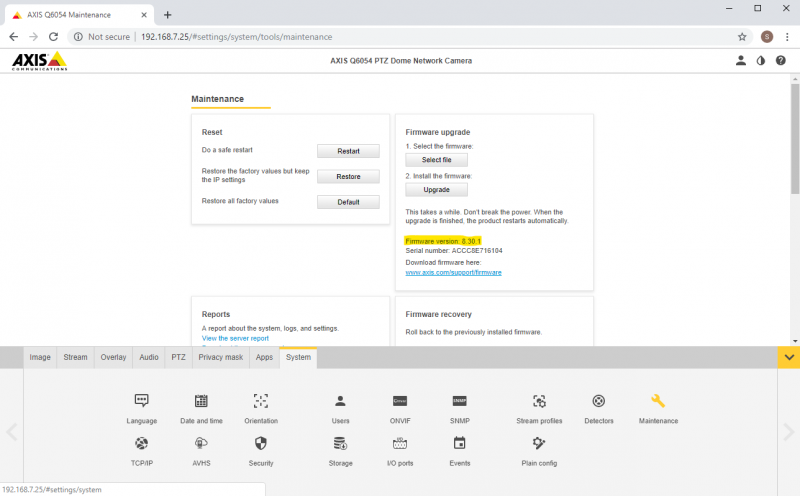Open the Chrome three-dot menu
800x496 pixels.
point(787,37)
